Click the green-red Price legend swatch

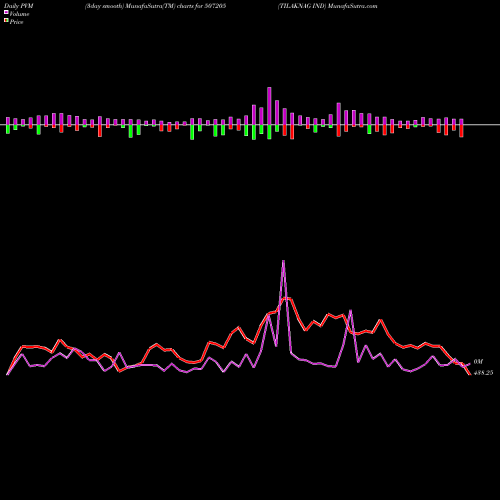pos(6,21)
